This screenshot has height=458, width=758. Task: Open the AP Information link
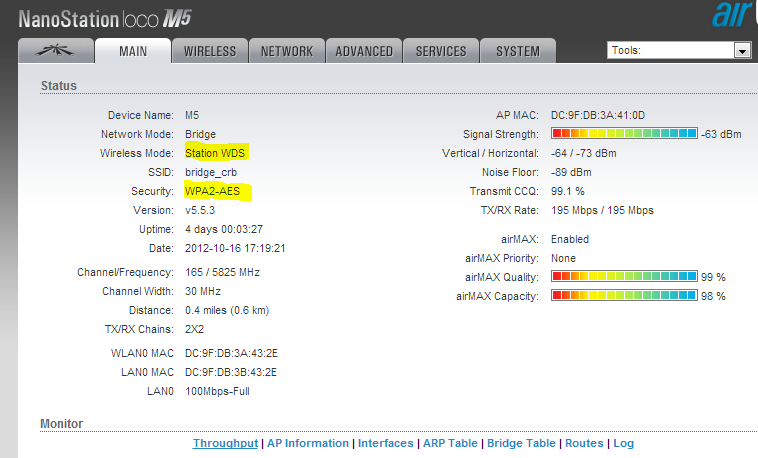click(x=308, y=443)
